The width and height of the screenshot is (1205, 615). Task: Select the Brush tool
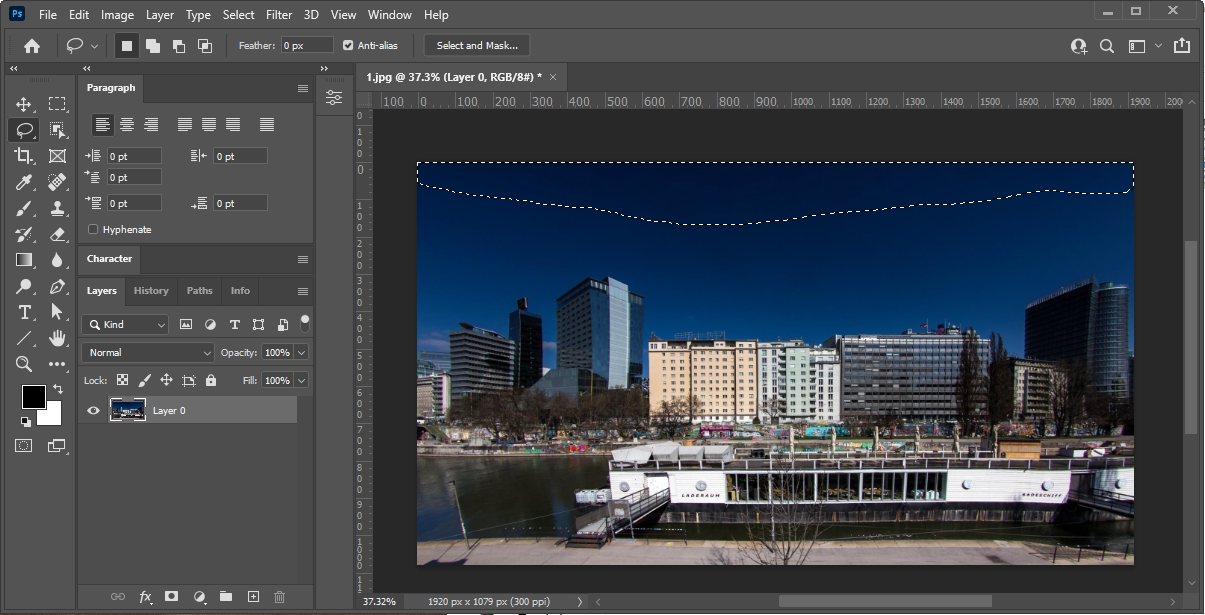pyautogui.click(x=24, y=208)
